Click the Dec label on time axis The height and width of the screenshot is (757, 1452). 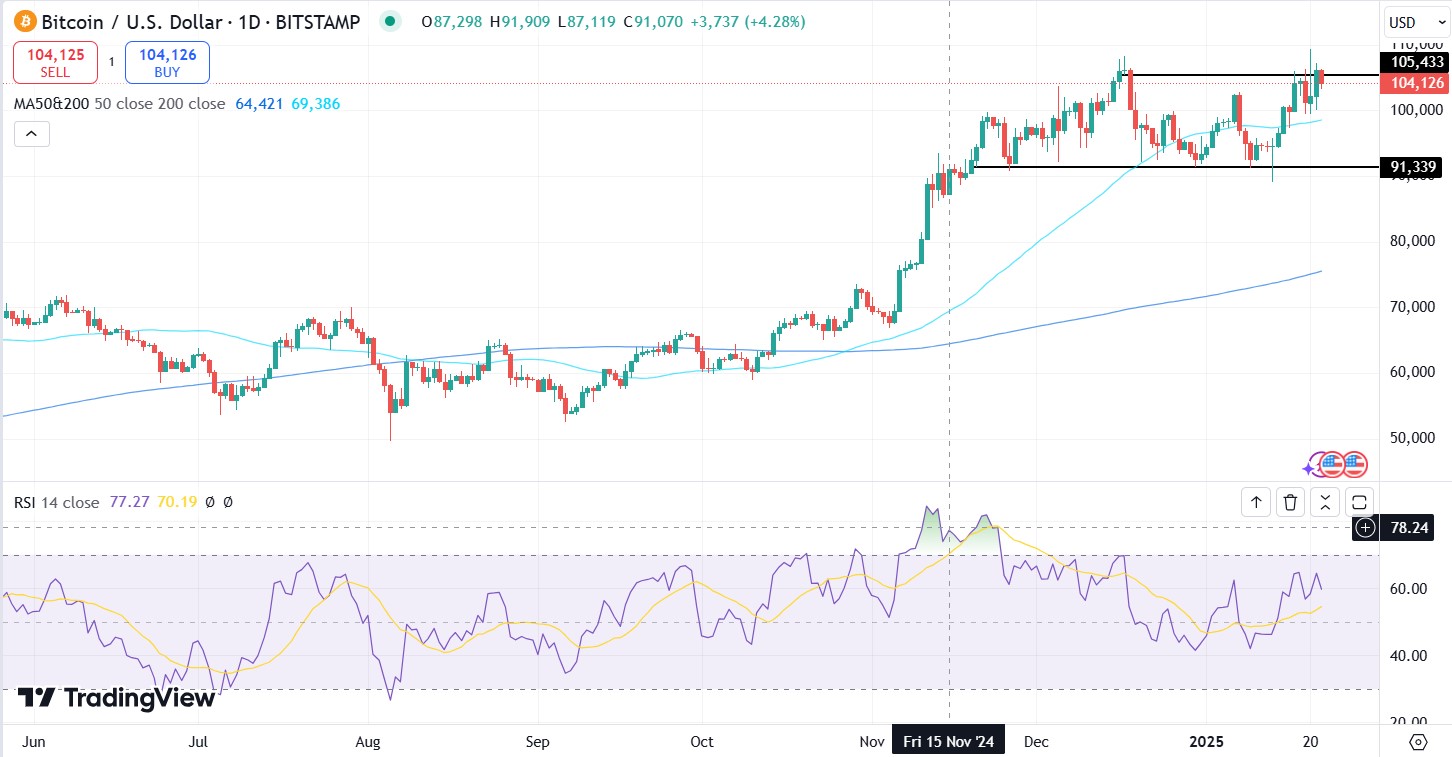(1037, 741)
